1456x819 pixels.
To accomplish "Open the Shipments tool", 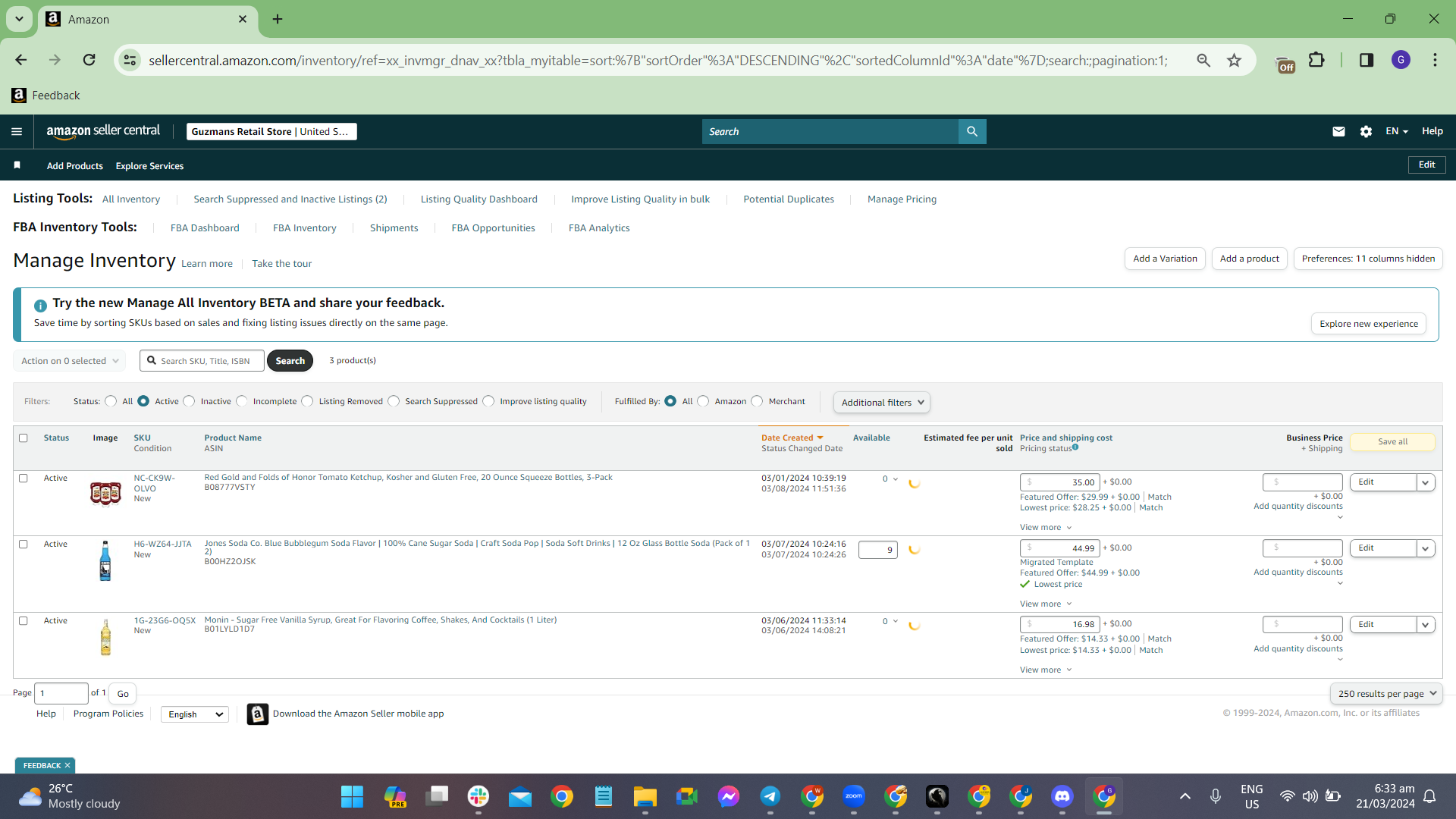I will [394, 228].
